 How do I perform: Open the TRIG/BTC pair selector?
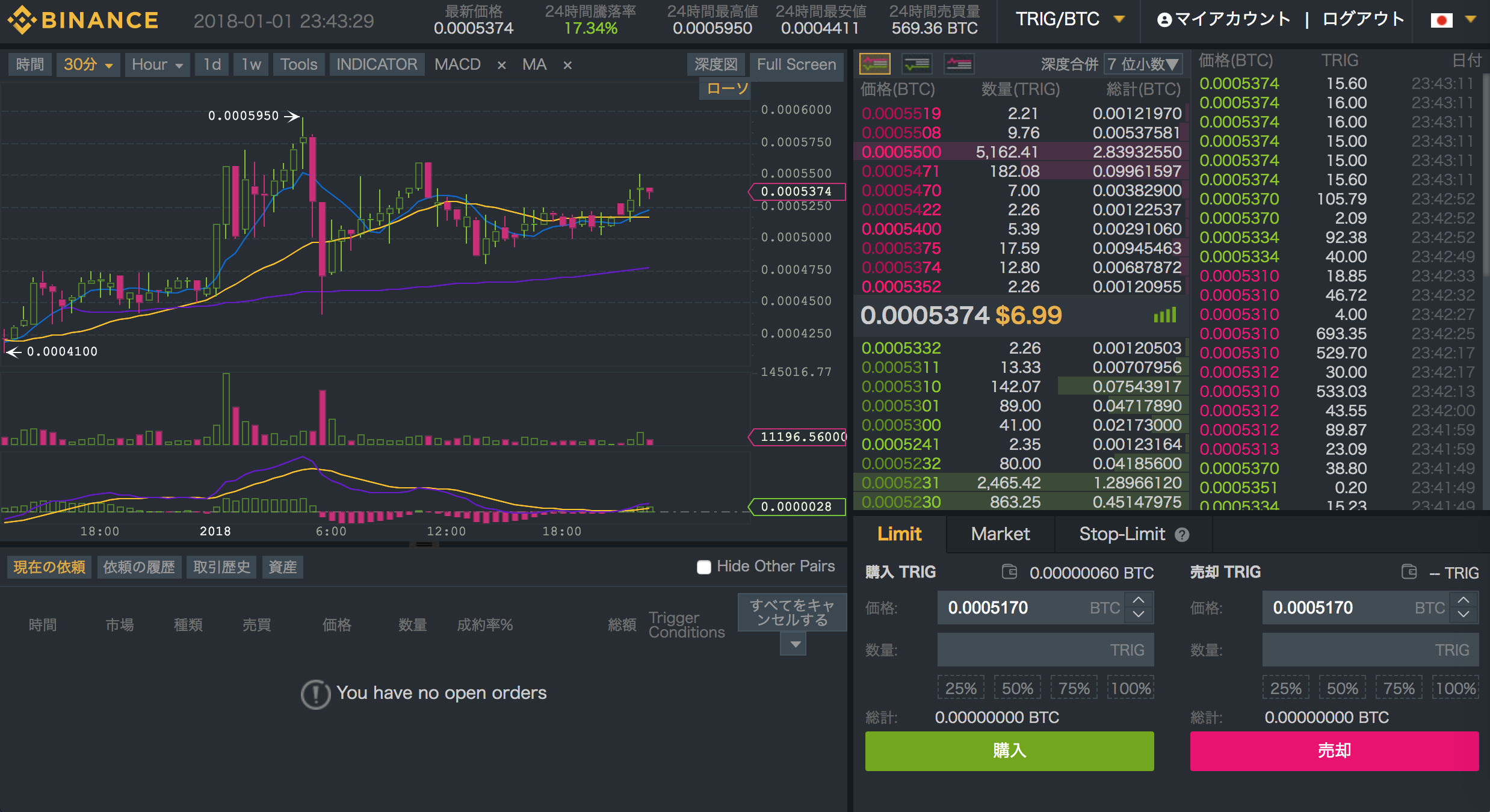(x=1070, y=19)
